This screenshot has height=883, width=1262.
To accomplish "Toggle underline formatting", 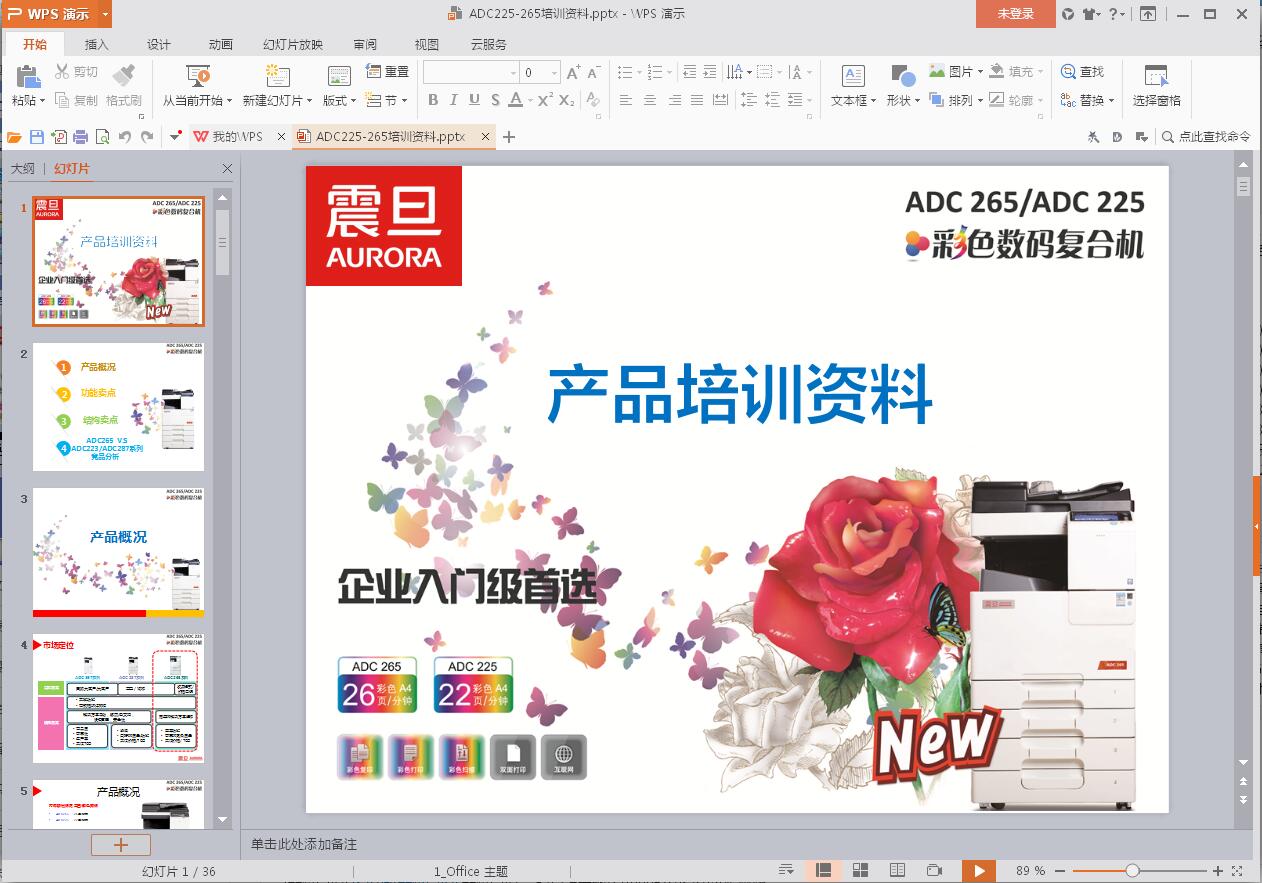I will point(473,100).
